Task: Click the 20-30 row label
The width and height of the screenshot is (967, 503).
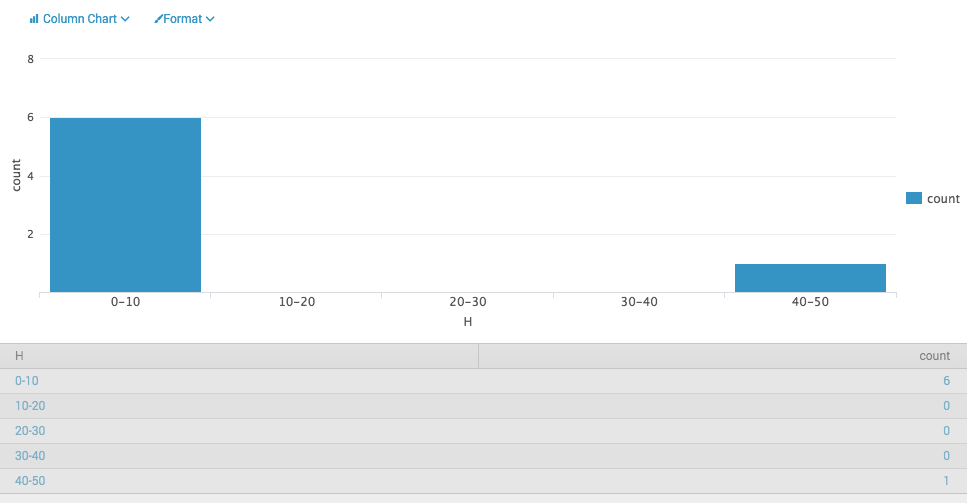Action: coord(30,431)
